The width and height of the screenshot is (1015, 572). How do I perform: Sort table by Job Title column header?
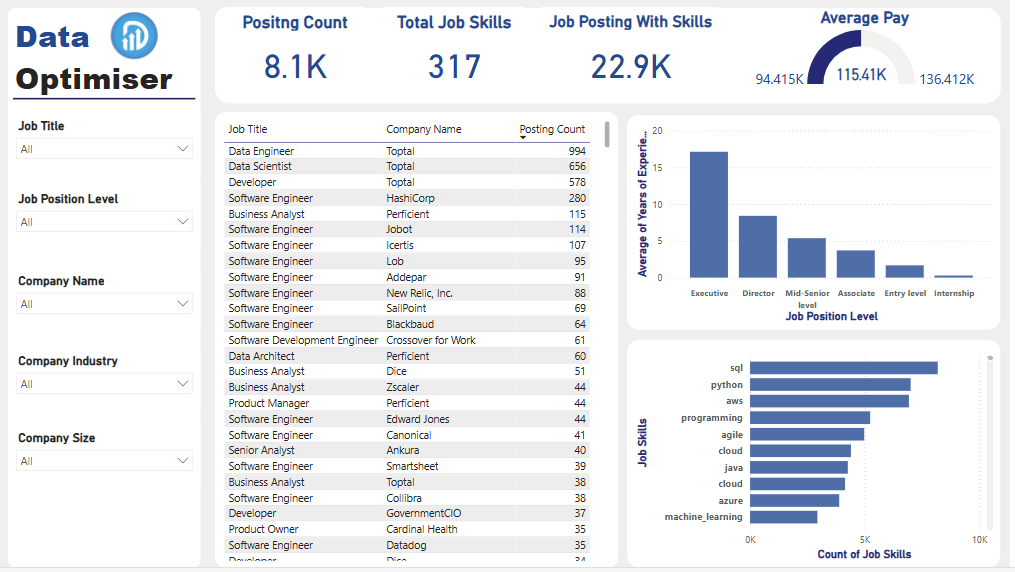248,129
